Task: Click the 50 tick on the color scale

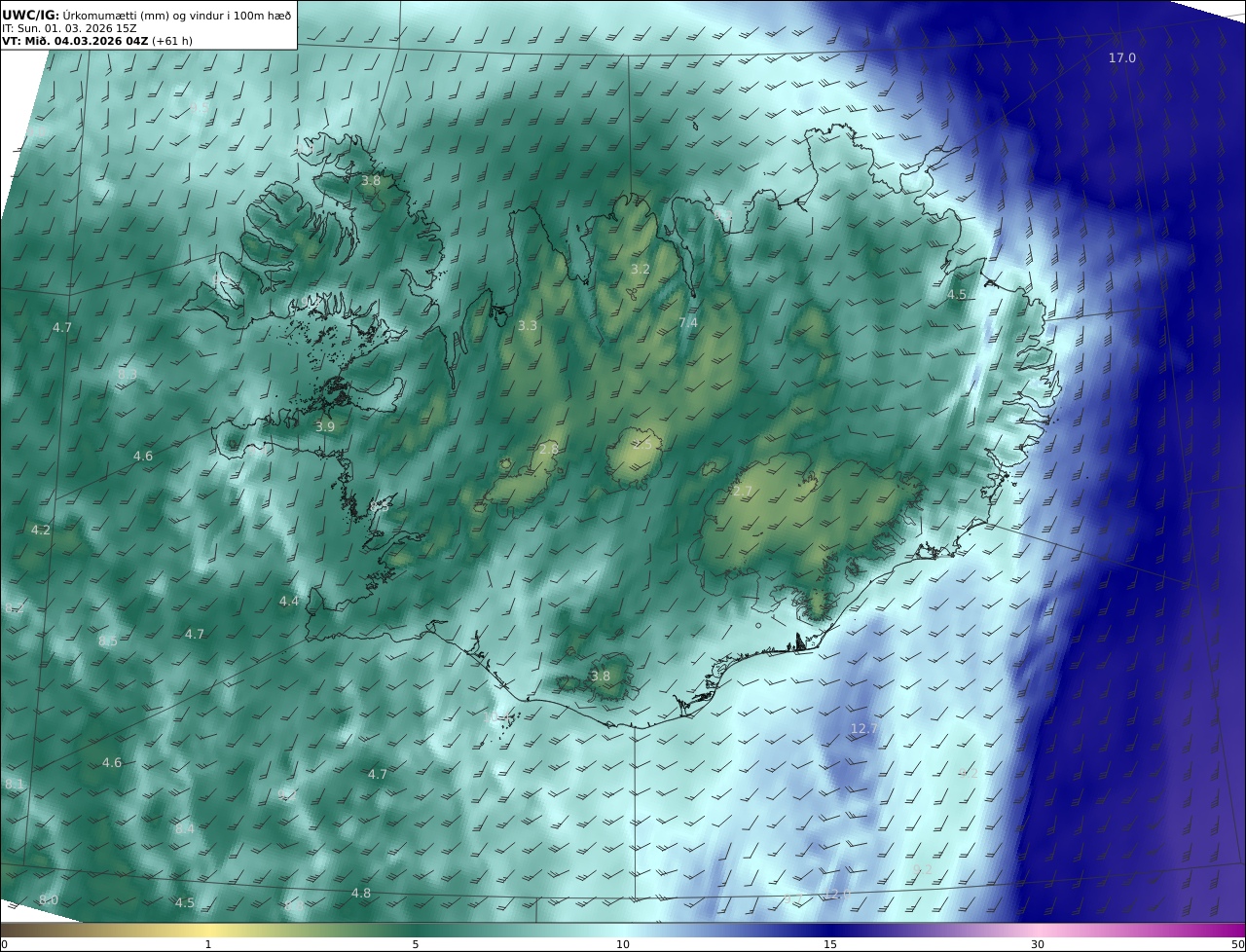Action: click(1237, 944)
